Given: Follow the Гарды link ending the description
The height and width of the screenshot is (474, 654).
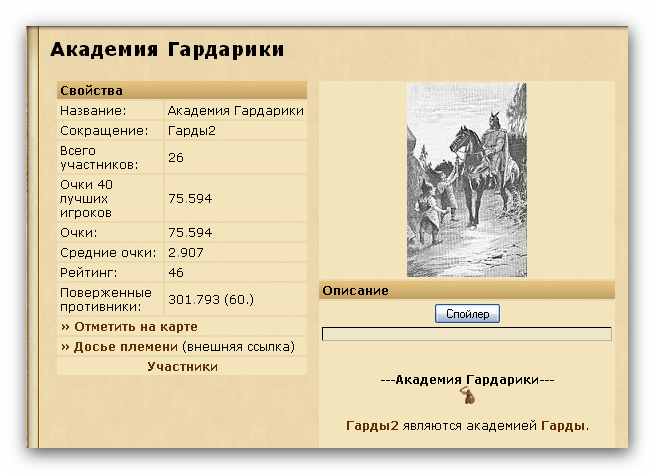Looking at the screenshot, I should click(563, 426).
